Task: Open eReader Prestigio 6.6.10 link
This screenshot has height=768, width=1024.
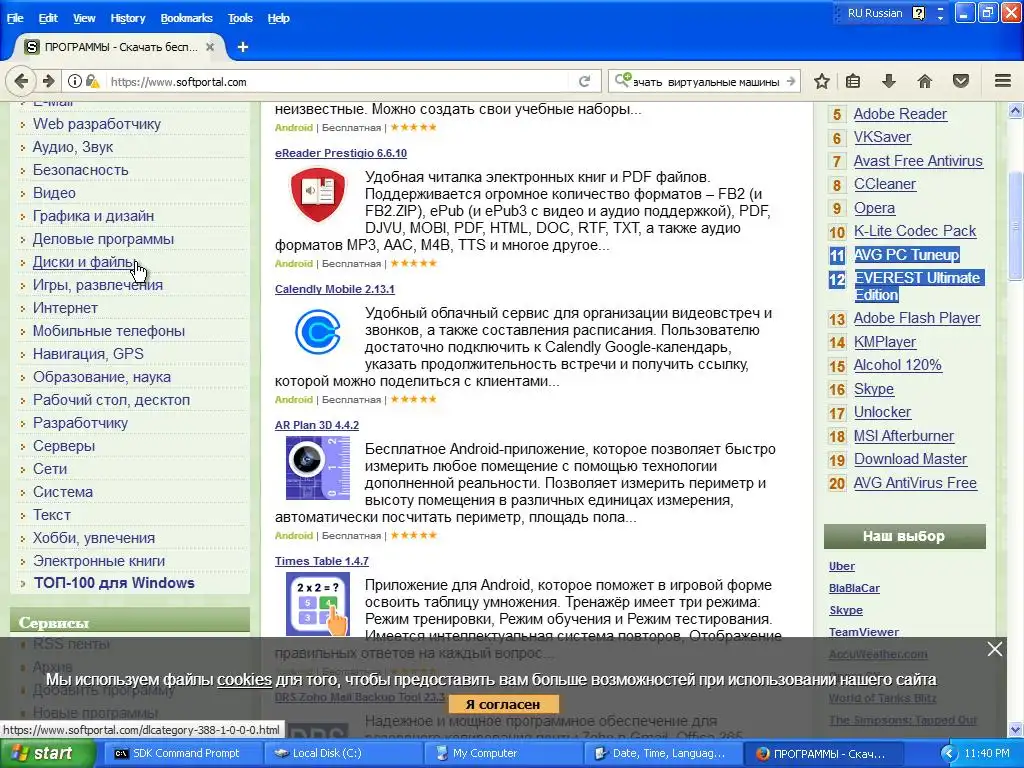Action: 341,153
